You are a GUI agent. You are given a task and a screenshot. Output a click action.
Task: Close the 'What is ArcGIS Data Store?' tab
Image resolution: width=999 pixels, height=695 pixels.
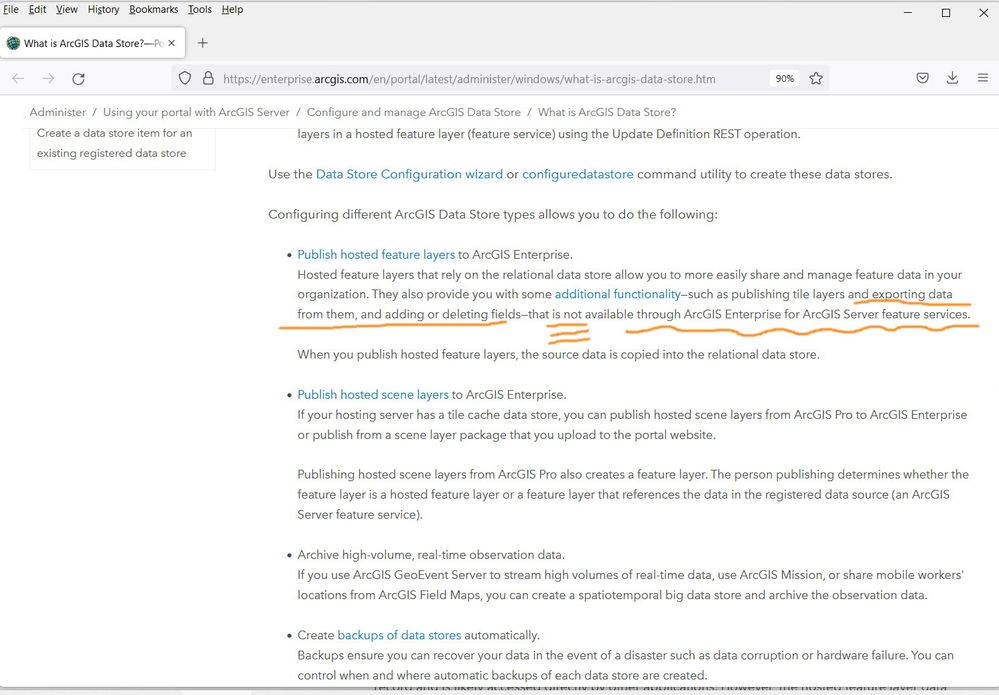[x=171, y=43]
